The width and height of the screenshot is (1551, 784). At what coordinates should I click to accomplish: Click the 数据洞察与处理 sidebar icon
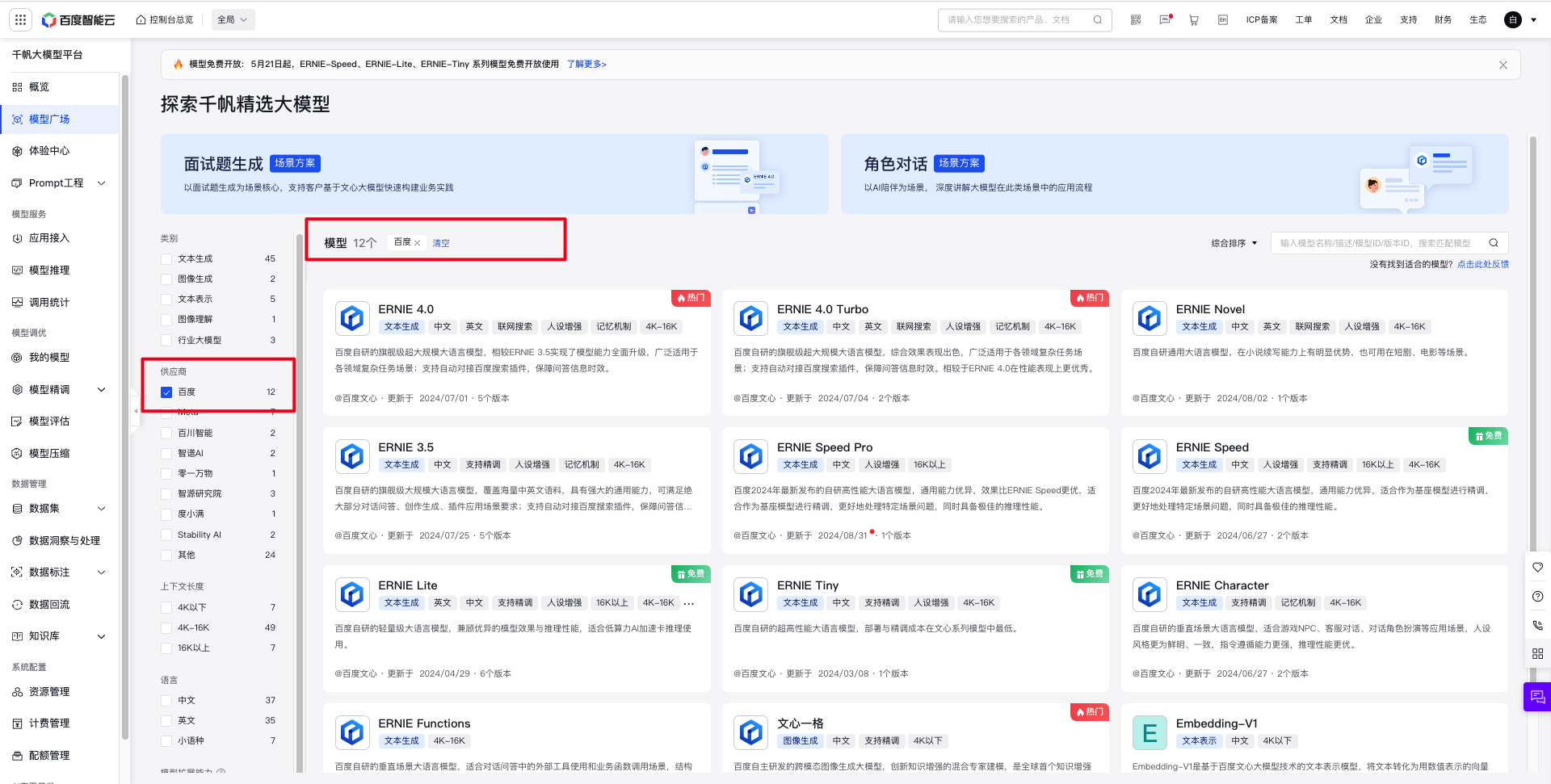(17, 541)
